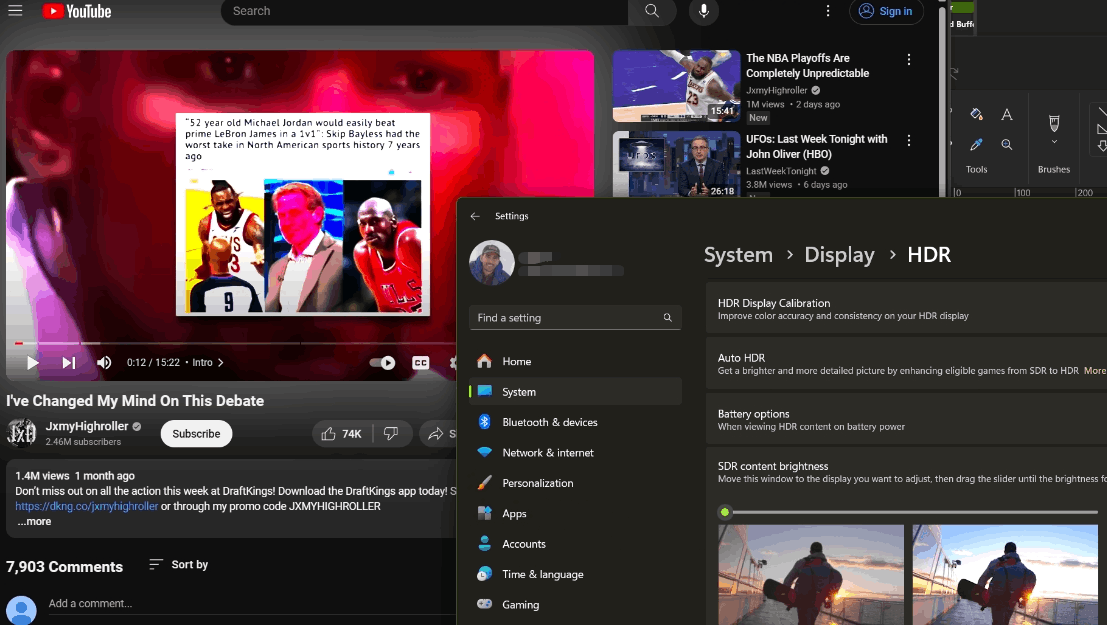This screenshot has height=625, width=1107.
Task: Skip to the next video
Action: (x=69, y=363)
